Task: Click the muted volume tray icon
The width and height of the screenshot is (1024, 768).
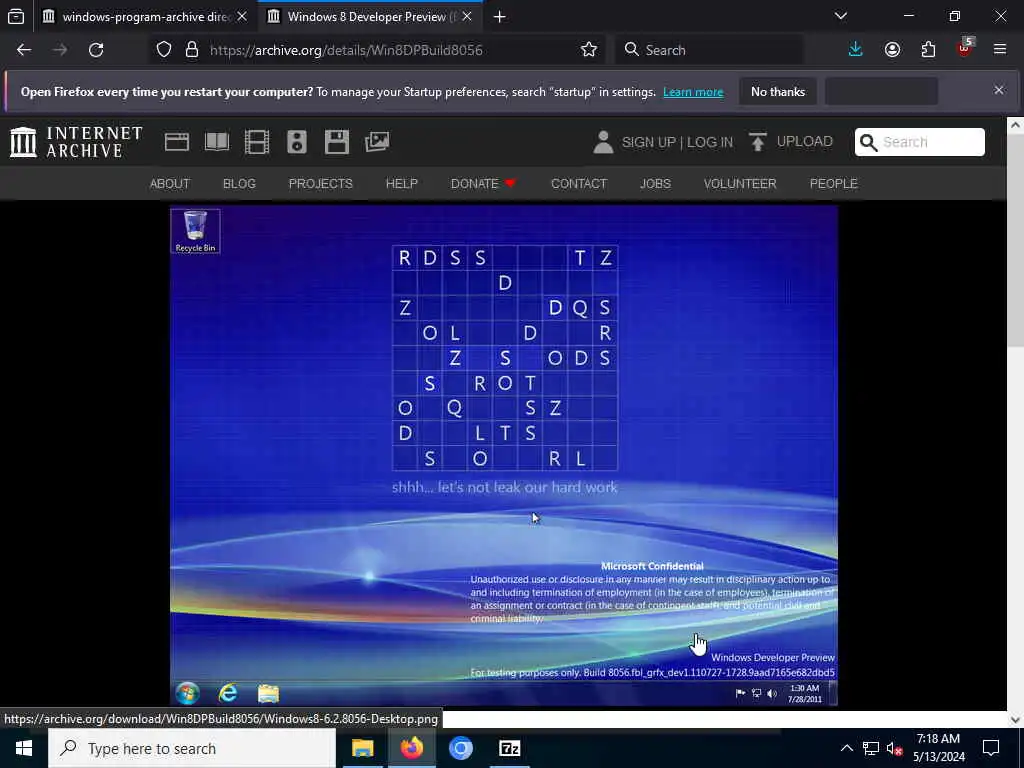Action: pyautogui.click(x=894, y=748)
